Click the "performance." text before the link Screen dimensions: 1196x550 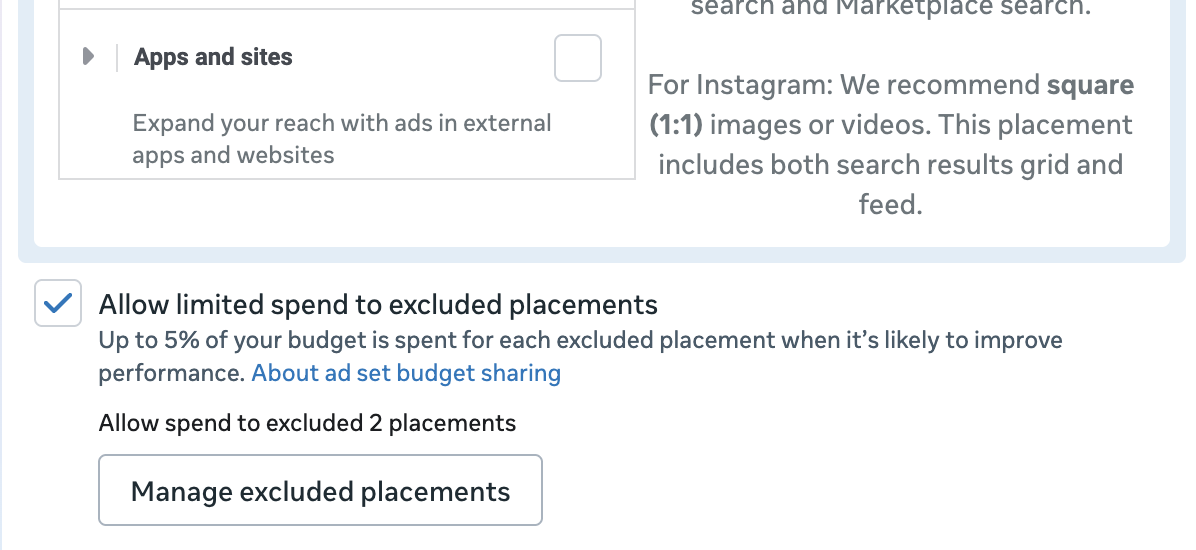pyautogui.click(x=171, y=374)
